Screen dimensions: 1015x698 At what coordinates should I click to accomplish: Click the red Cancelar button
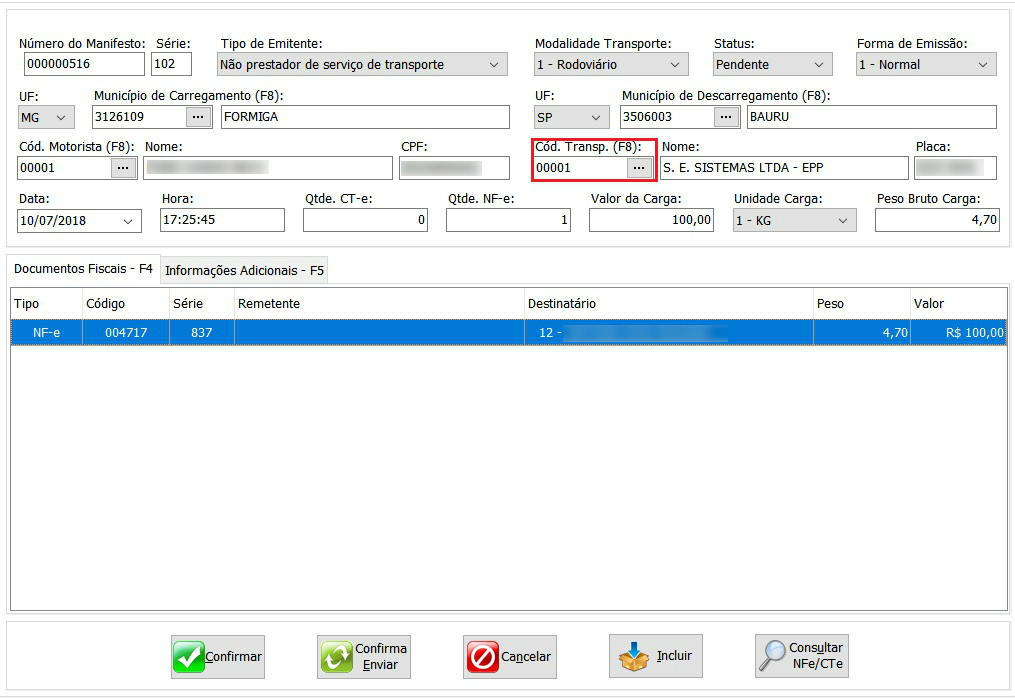[509, 657]
